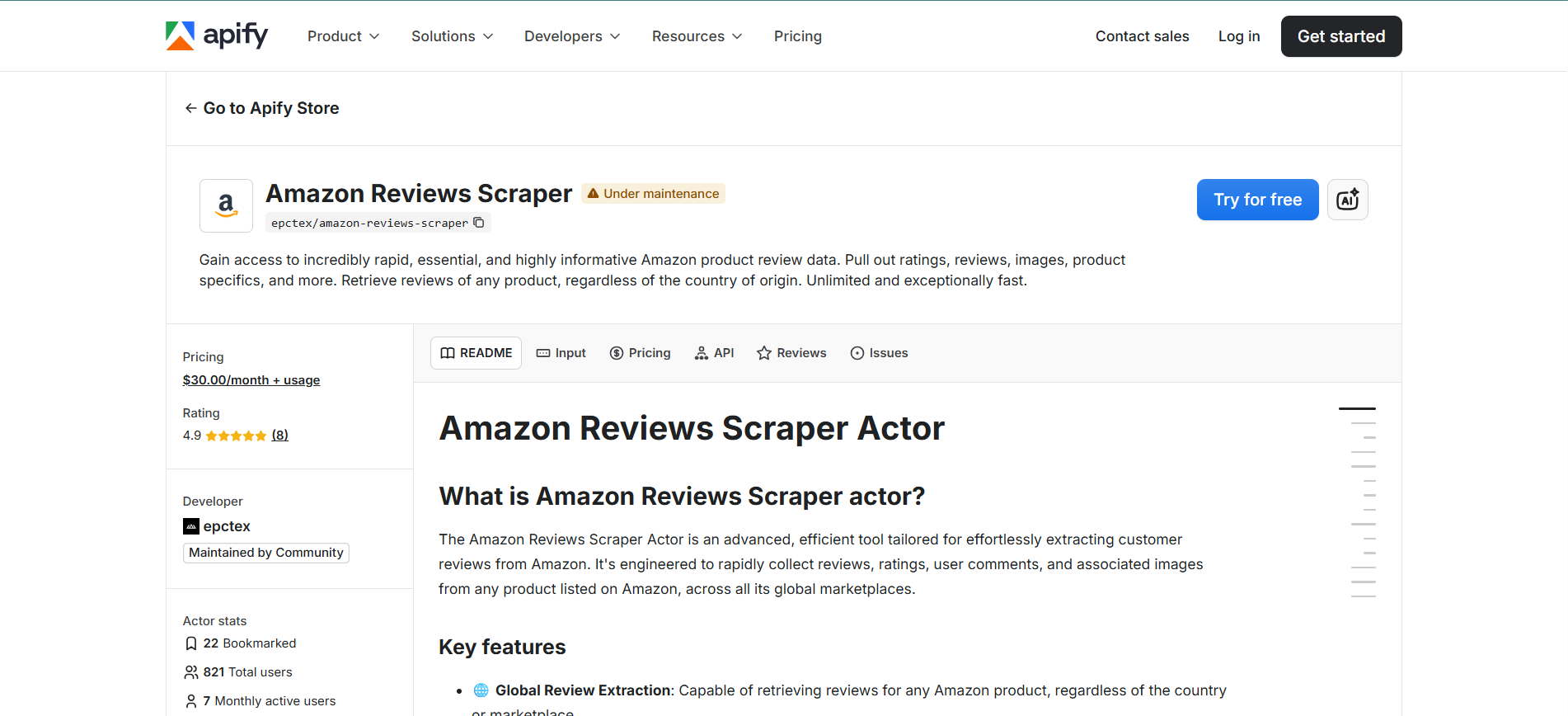
Task: Click Log in link
Action: (x=1239, y=36)
